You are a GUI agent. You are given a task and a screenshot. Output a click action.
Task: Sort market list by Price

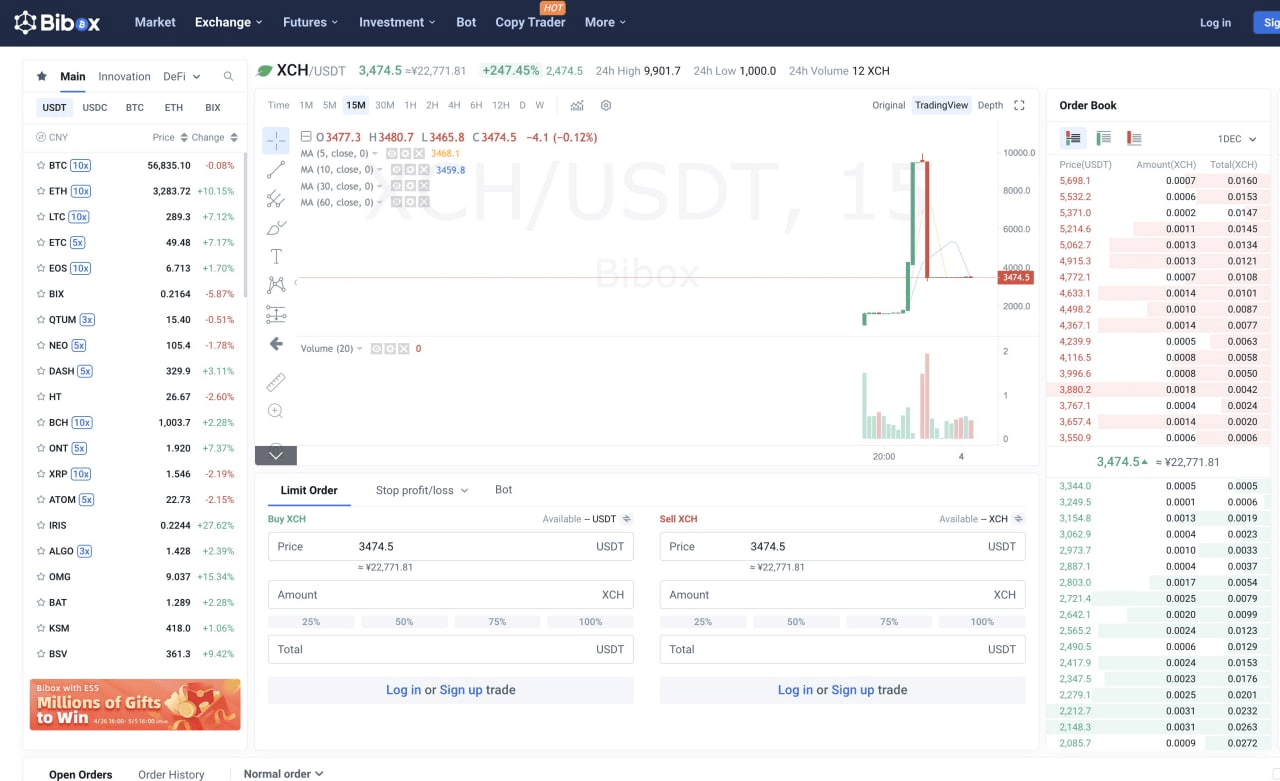[170, 137]
